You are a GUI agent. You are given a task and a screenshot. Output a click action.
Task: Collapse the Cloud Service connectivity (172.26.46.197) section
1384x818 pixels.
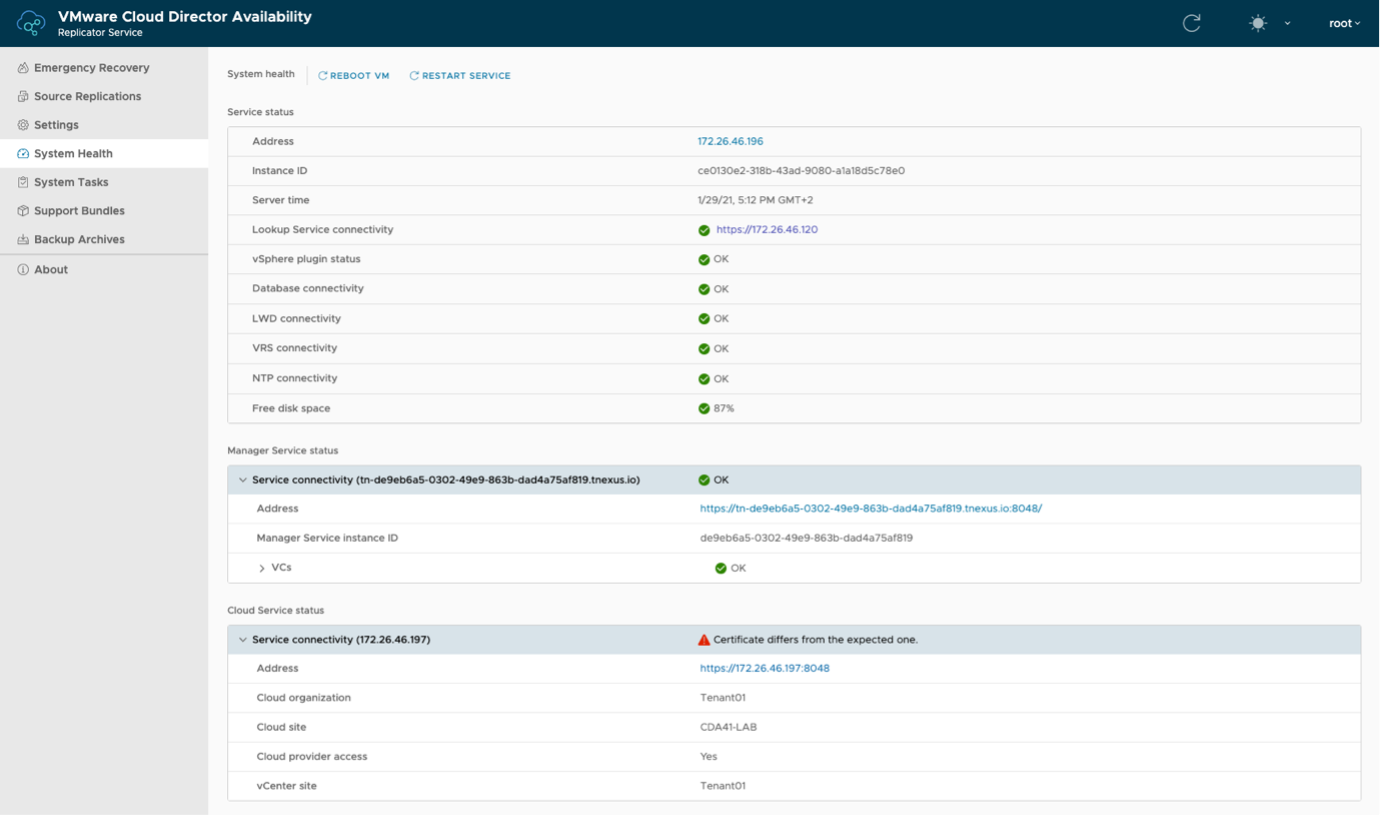pos(242,640)
